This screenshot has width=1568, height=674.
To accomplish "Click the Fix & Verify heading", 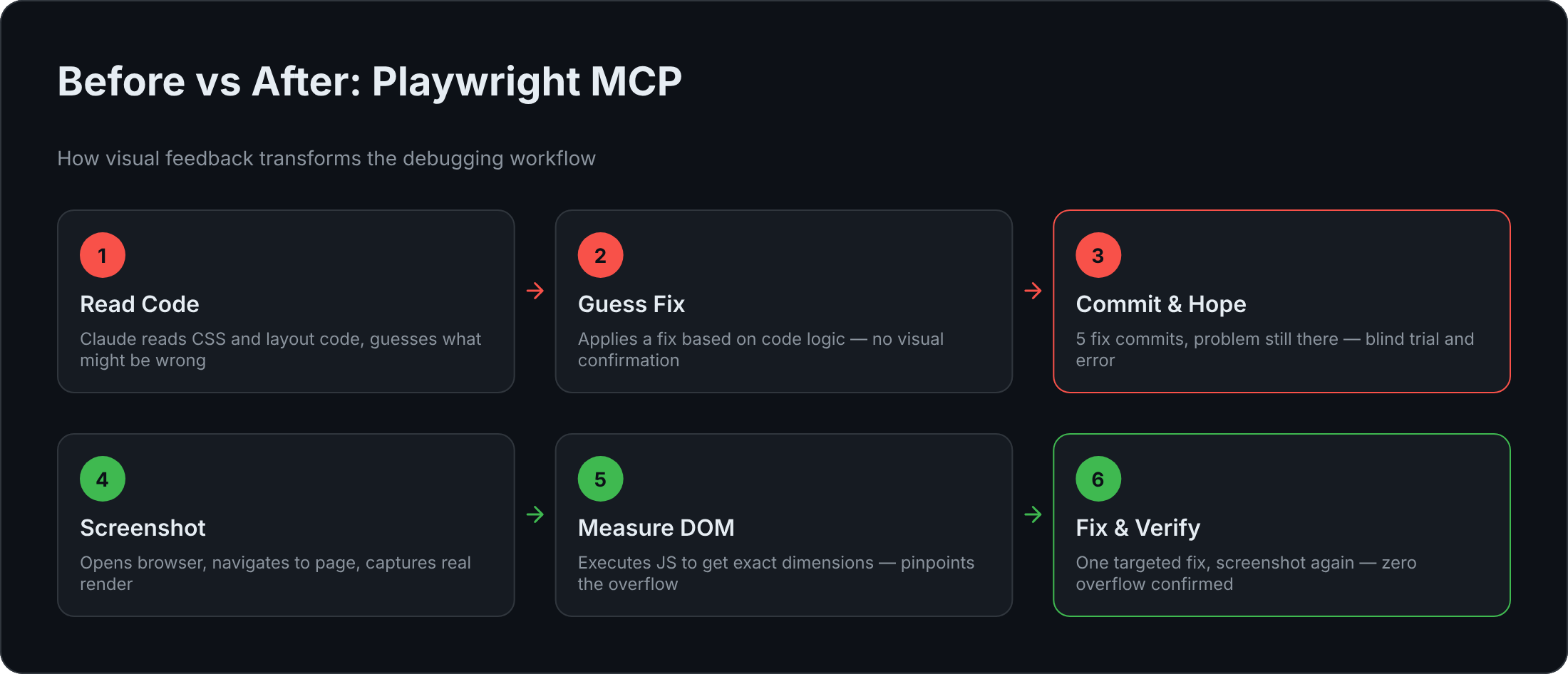I will [1138, 528].
